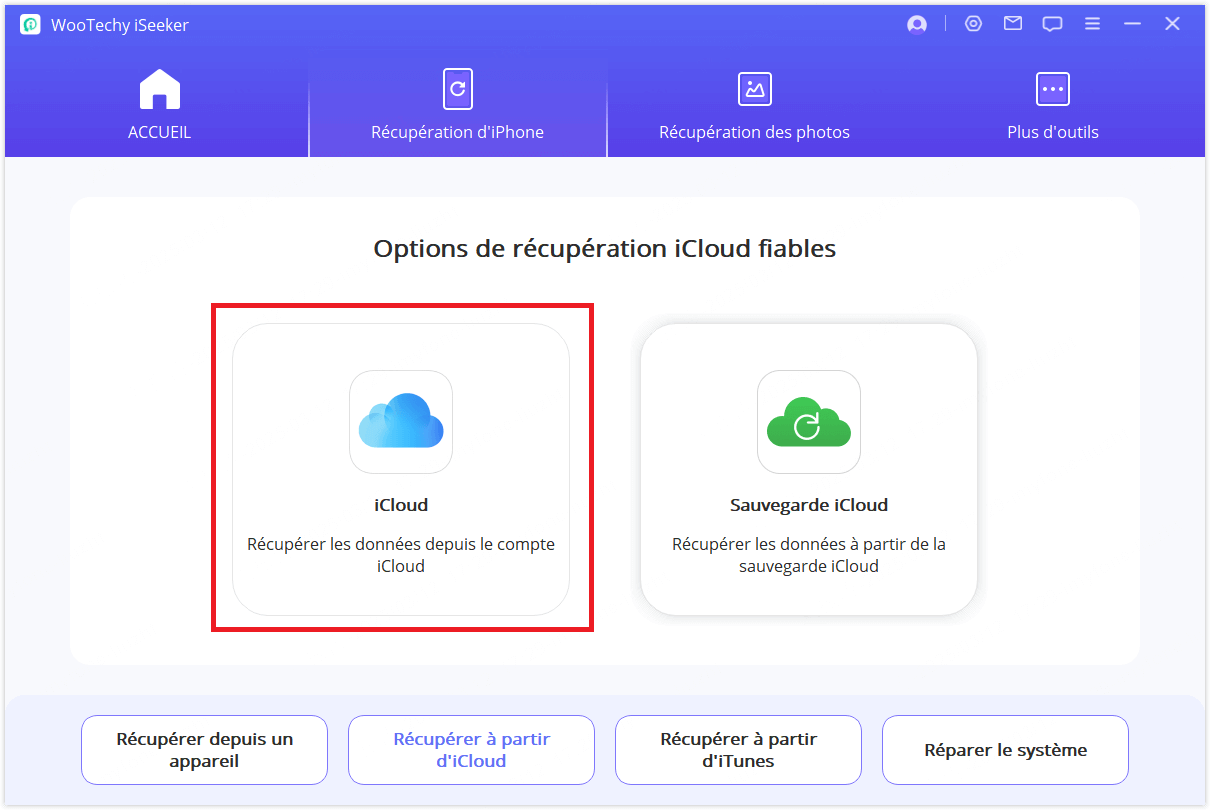
Task: Open the Plus d'outils ellipsis icon
Action: 1052,89
